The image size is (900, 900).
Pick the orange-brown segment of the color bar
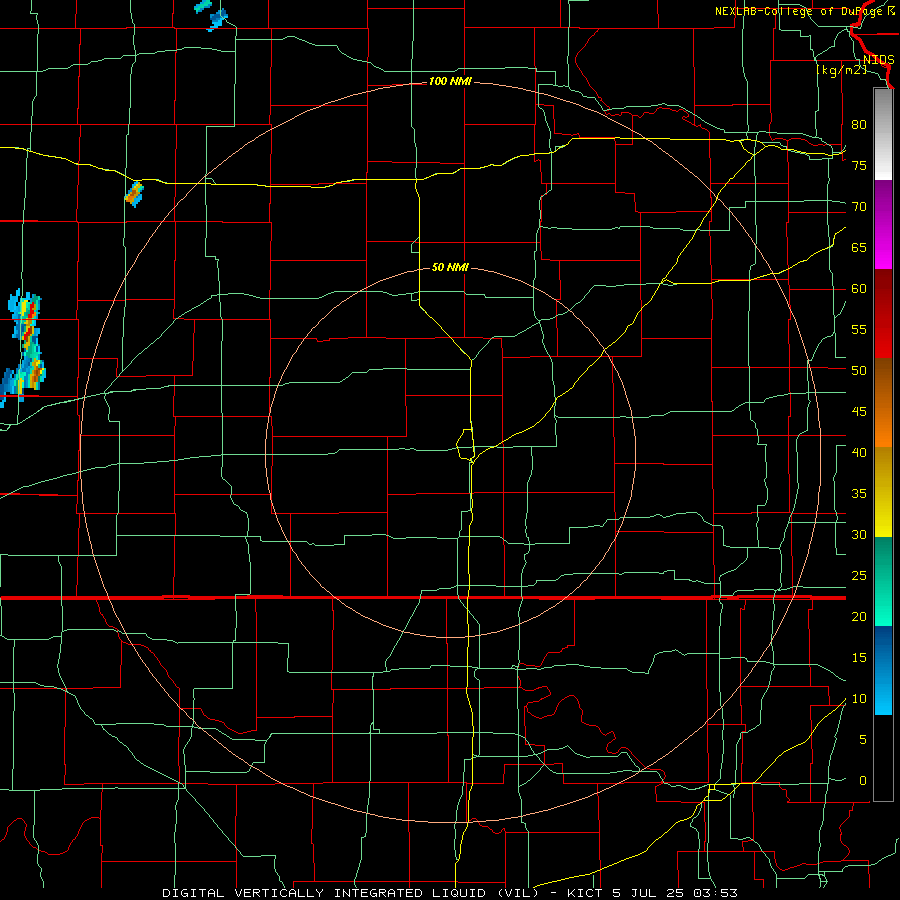[x=883, y=403]
